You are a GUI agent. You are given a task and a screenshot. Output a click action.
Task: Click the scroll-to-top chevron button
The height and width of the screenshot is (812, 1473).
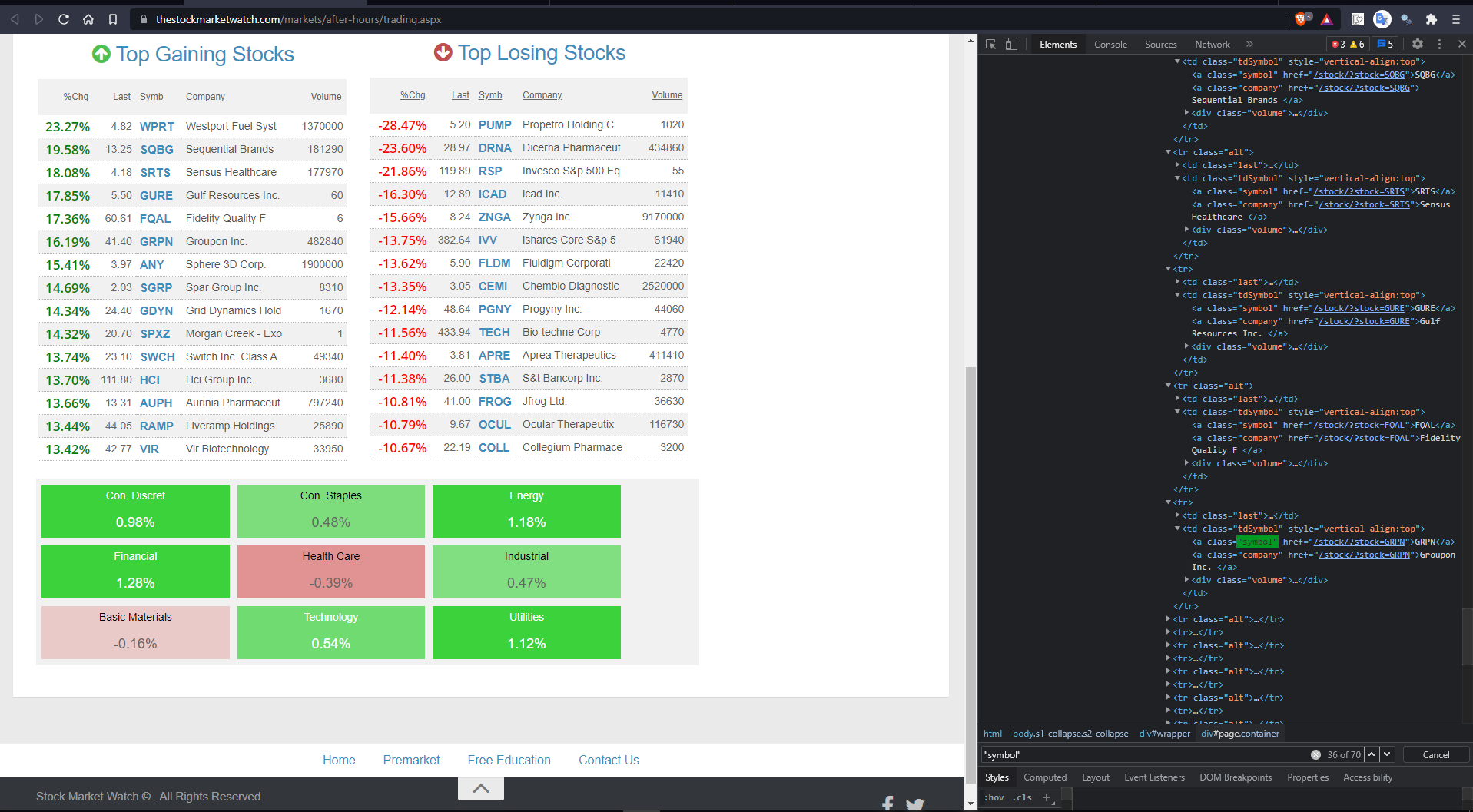pos(481,788)
